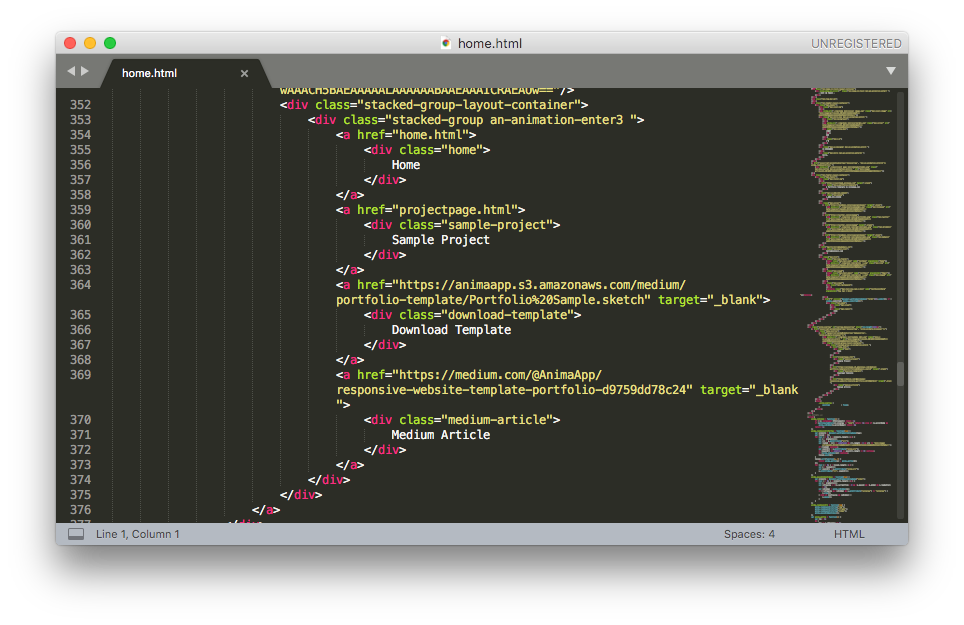
Task: Switch to the home.html tab
Action: 150,73
